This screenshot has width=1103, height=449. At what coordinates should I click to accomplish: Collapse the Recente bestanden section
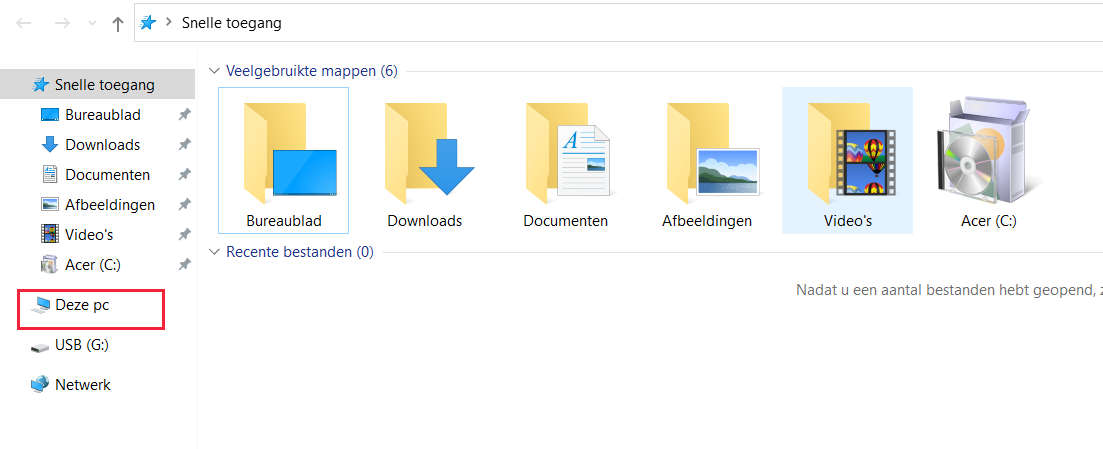[x=215, y=252]
